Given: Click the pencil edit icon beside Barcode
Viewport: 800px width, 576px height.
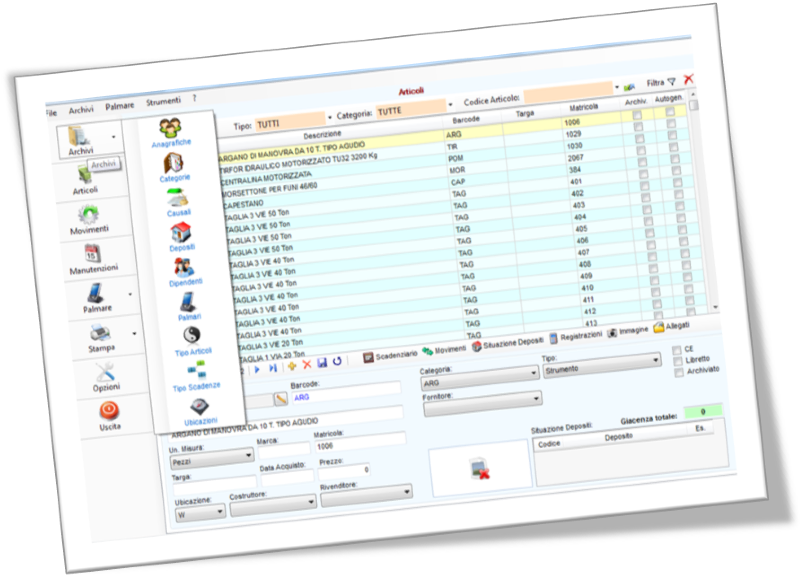Looking at the screenshot, I should (x=281, y=398).
